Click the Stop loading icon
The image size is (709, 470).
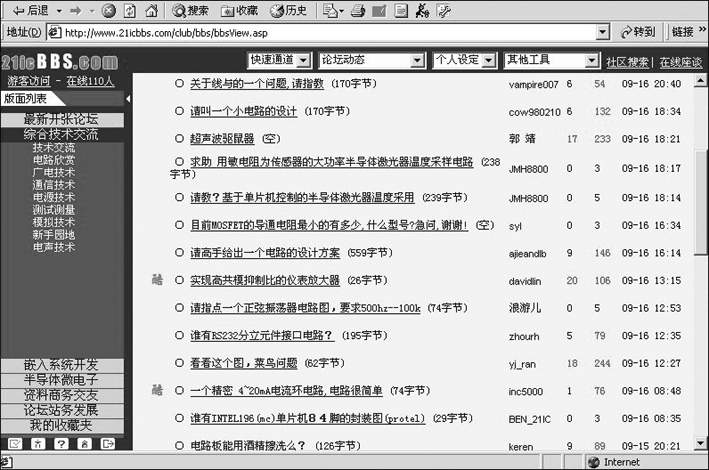pyautogui.click(x=109, y=10)
